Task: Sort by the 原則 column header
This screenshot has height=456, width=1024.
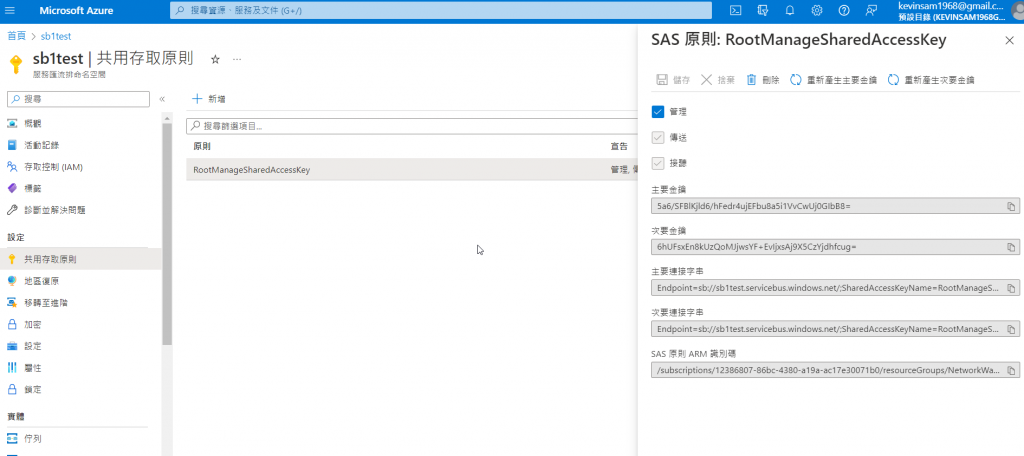Action: (202, 146)
